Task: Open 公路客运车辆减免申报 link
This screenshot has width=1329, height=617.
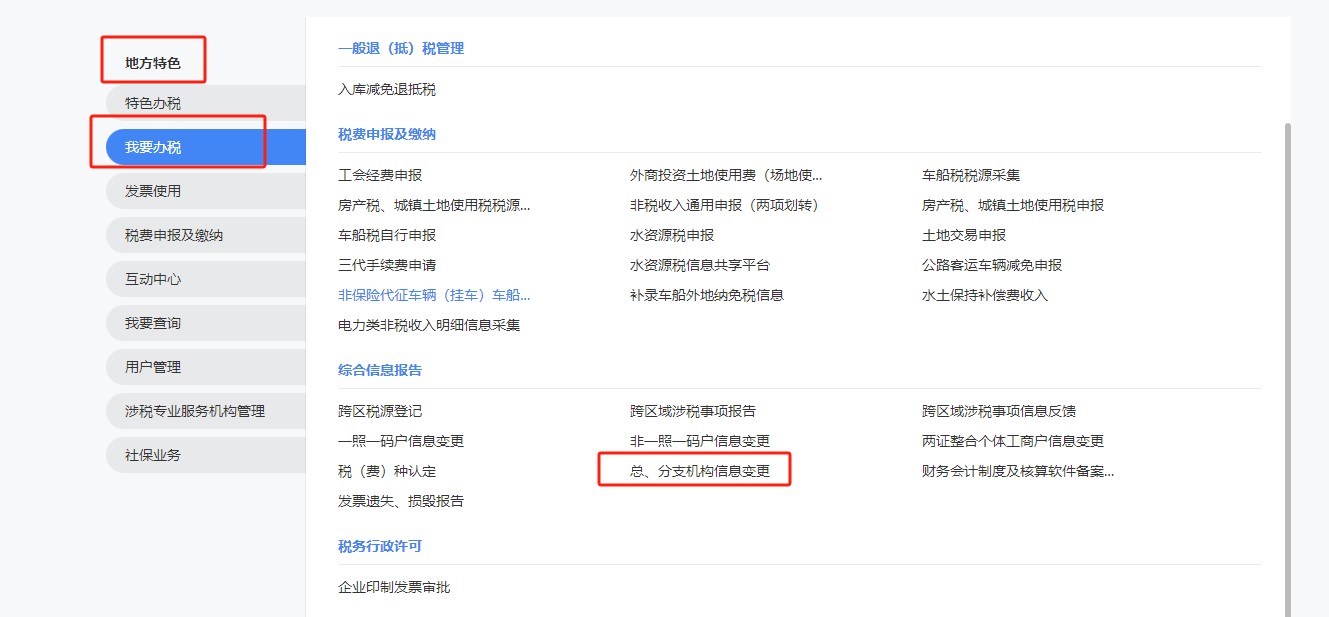Action: tap(992, 265)
